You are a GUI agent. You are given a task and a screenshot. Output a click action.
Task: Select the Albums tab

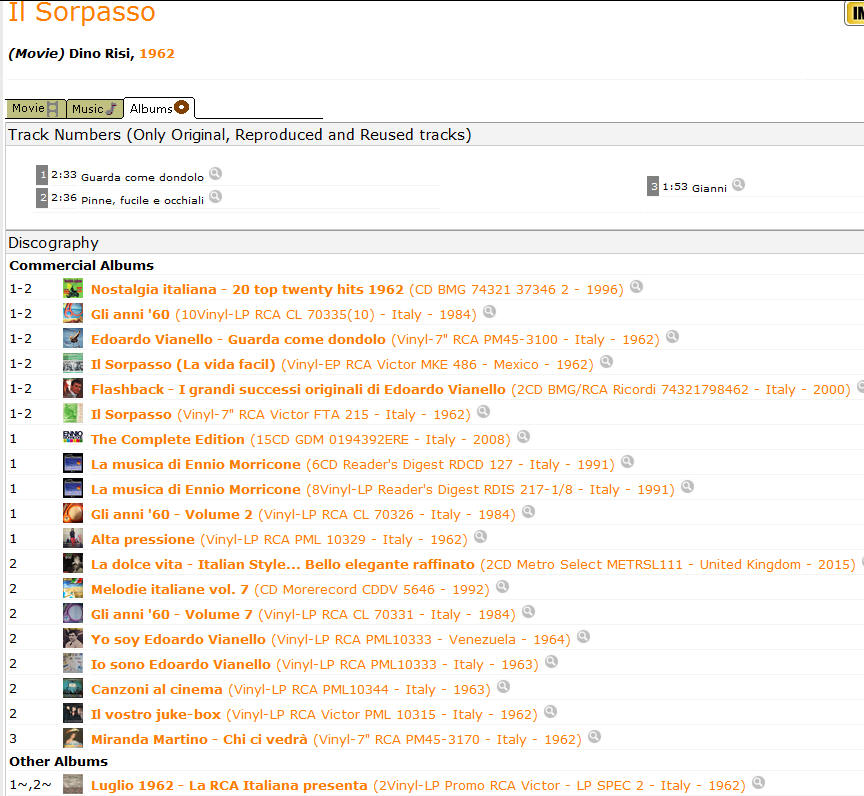[159, 108]
